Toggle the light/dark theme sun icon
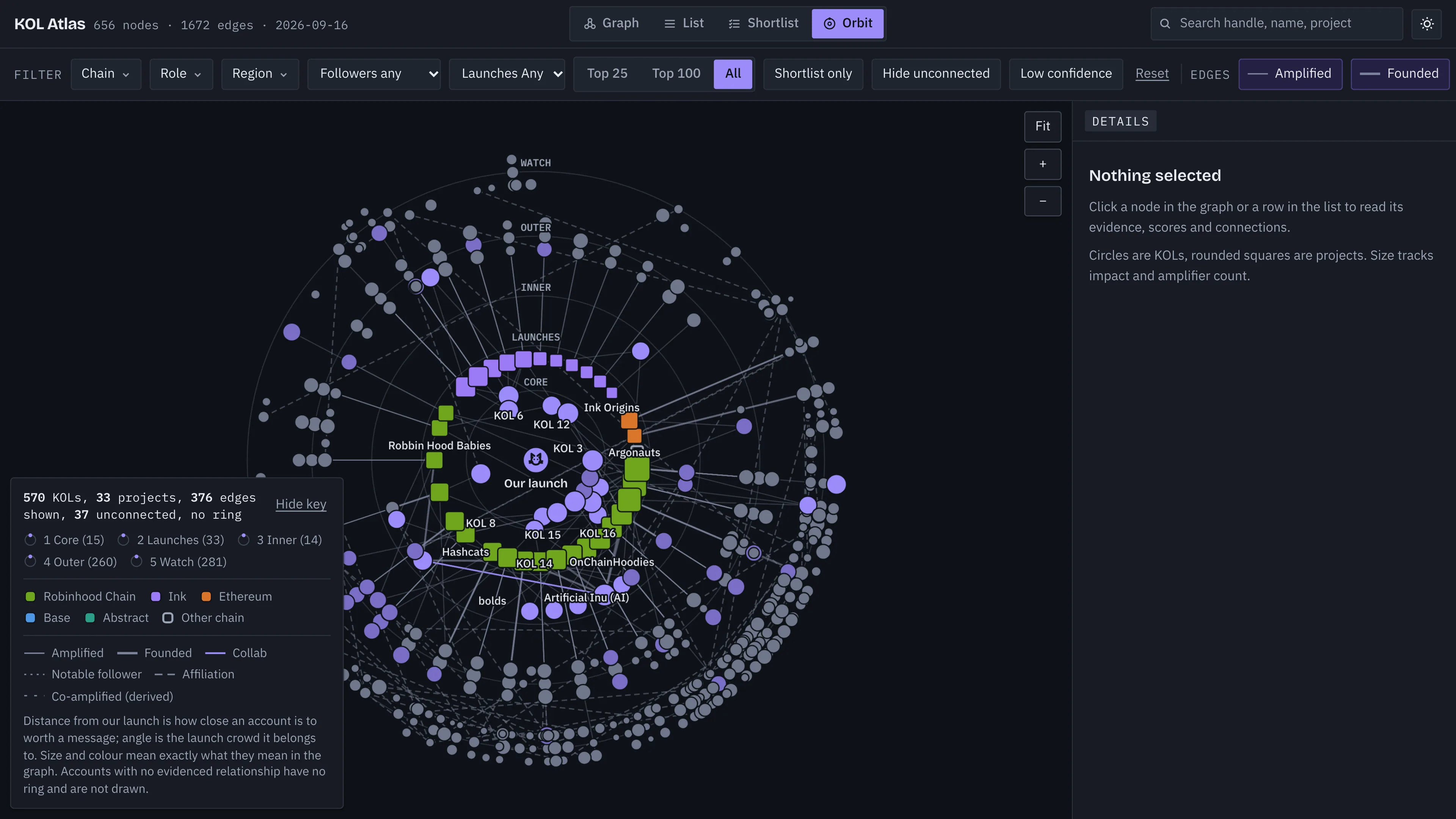Image resolution: width=1456 pixels, height=819 pixels. point(1426,24)
